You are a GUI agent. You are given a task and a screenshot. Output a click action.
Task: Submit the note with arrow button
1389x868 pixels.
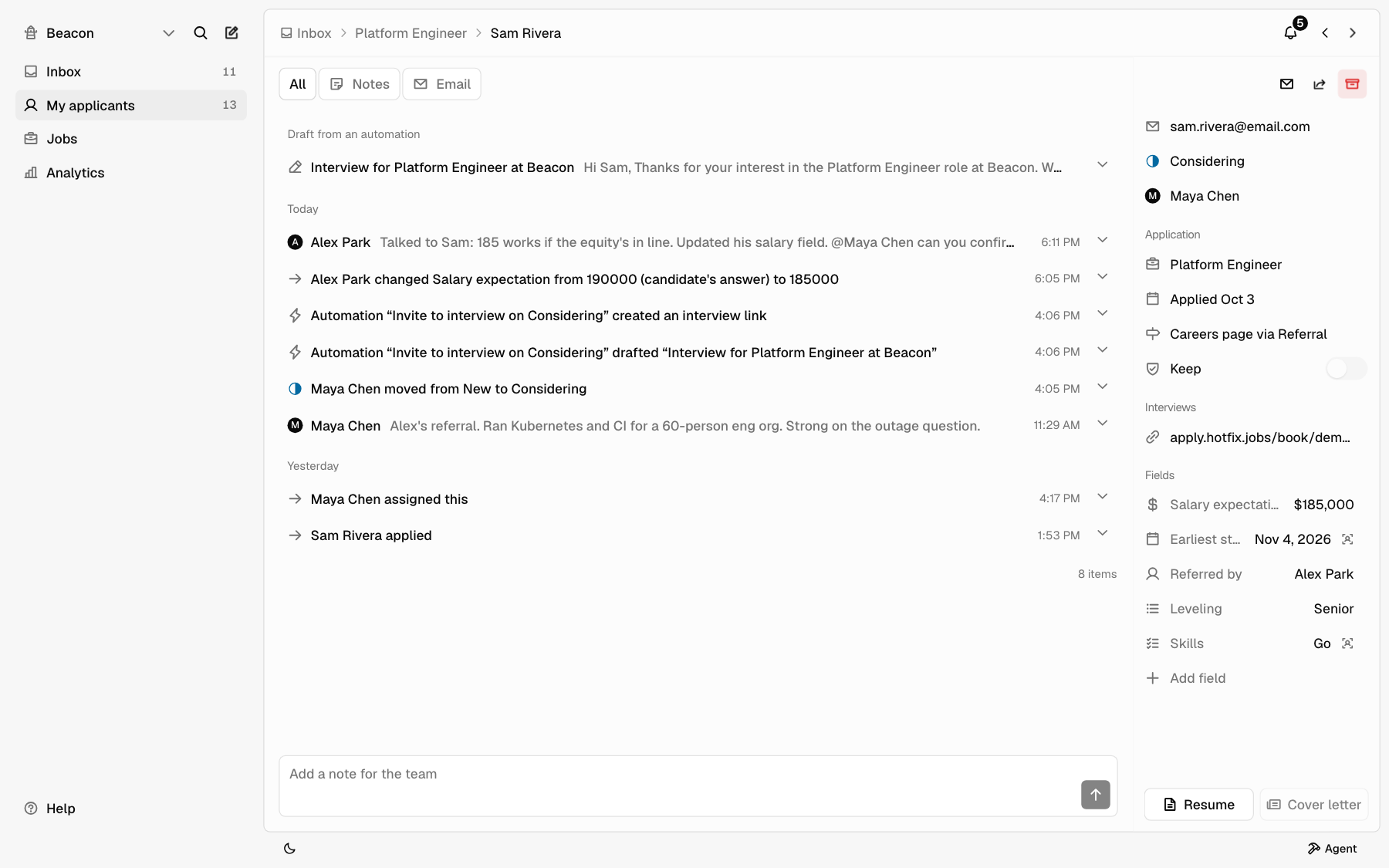tap(1096, 795)
